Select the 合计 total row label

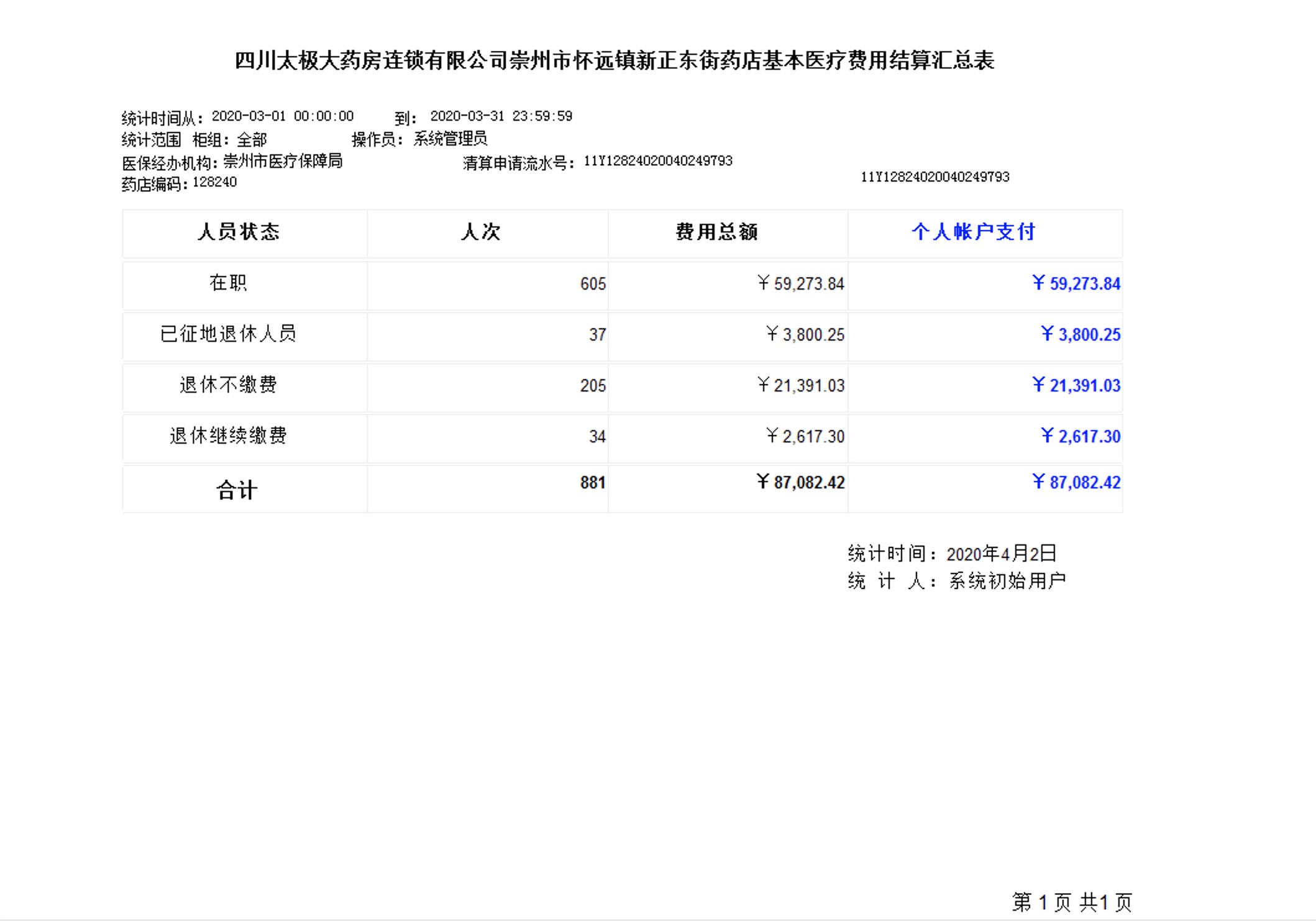point(237,490)
